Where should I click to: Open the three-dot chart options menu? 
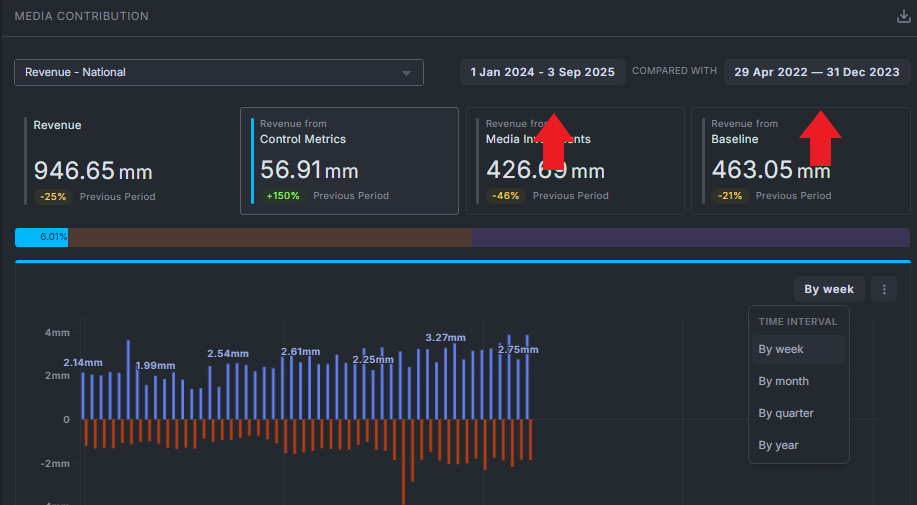(x=884, y=289)
